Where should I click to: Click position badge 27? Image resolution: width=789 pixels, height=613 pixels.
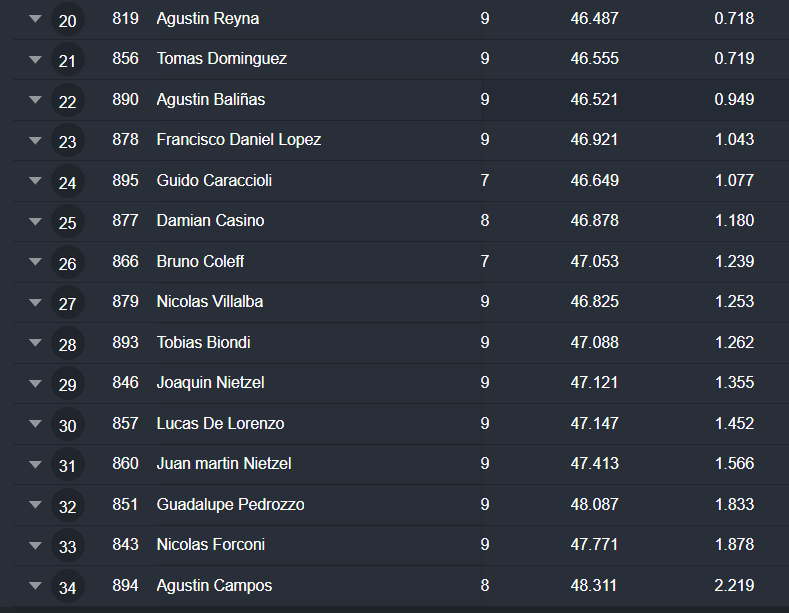(67, 303)
